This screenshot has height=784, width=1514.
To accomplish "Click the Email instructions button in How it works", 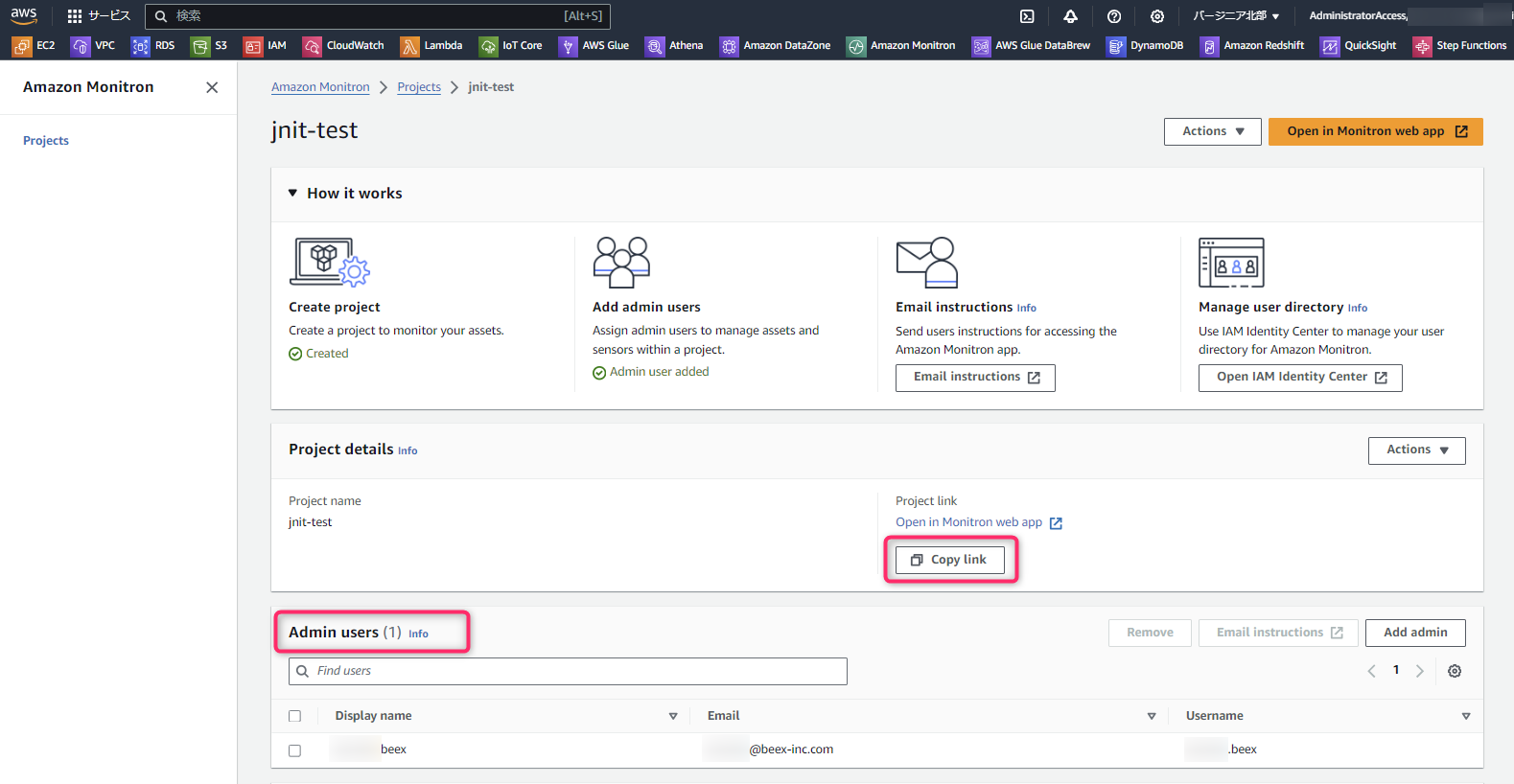I will pyautogui.click(x=975, y=378).
